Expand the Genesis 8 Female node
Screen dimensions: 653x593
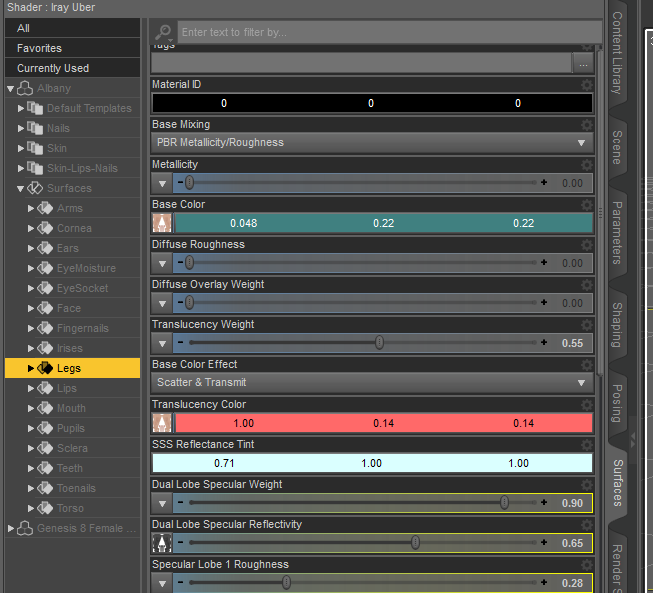click(x=11, y=528)
